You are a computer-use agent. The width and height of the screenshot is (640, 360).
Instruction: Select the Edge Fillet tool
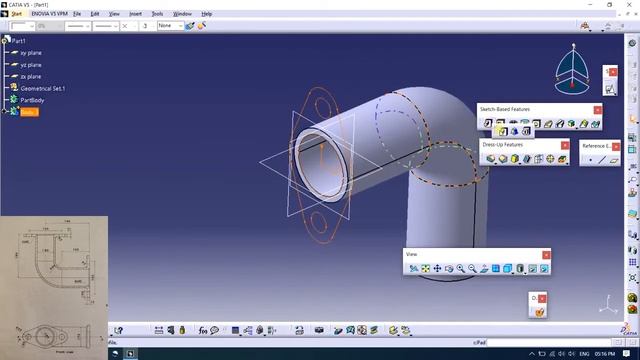point(491,159)
